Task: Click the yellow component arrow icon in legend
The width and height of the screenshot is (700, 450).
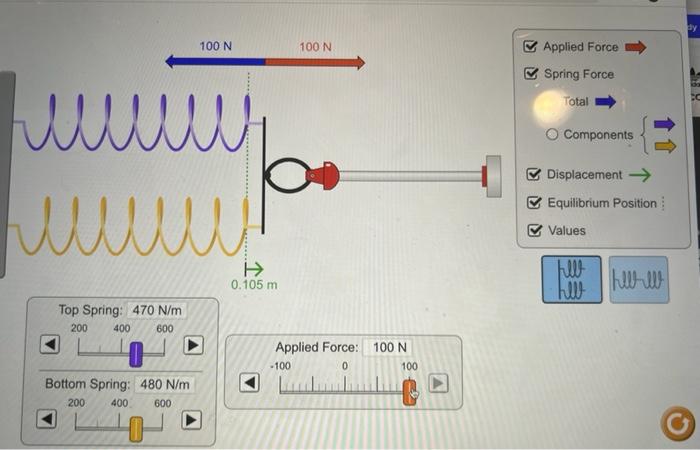Action: coord(665,146)
